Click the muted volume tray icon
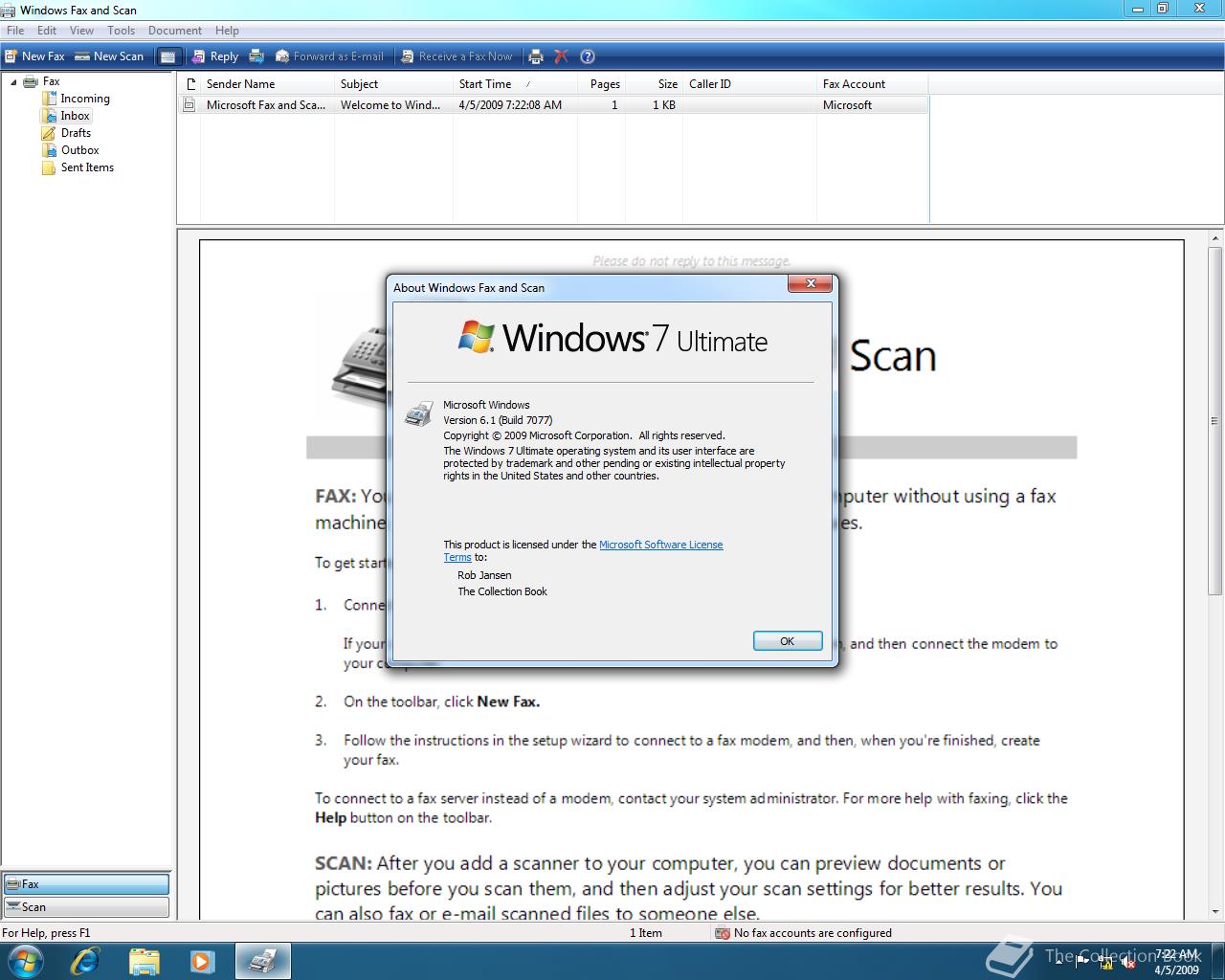Screen dimensions: 1225x980 (x=1128, y=962)
